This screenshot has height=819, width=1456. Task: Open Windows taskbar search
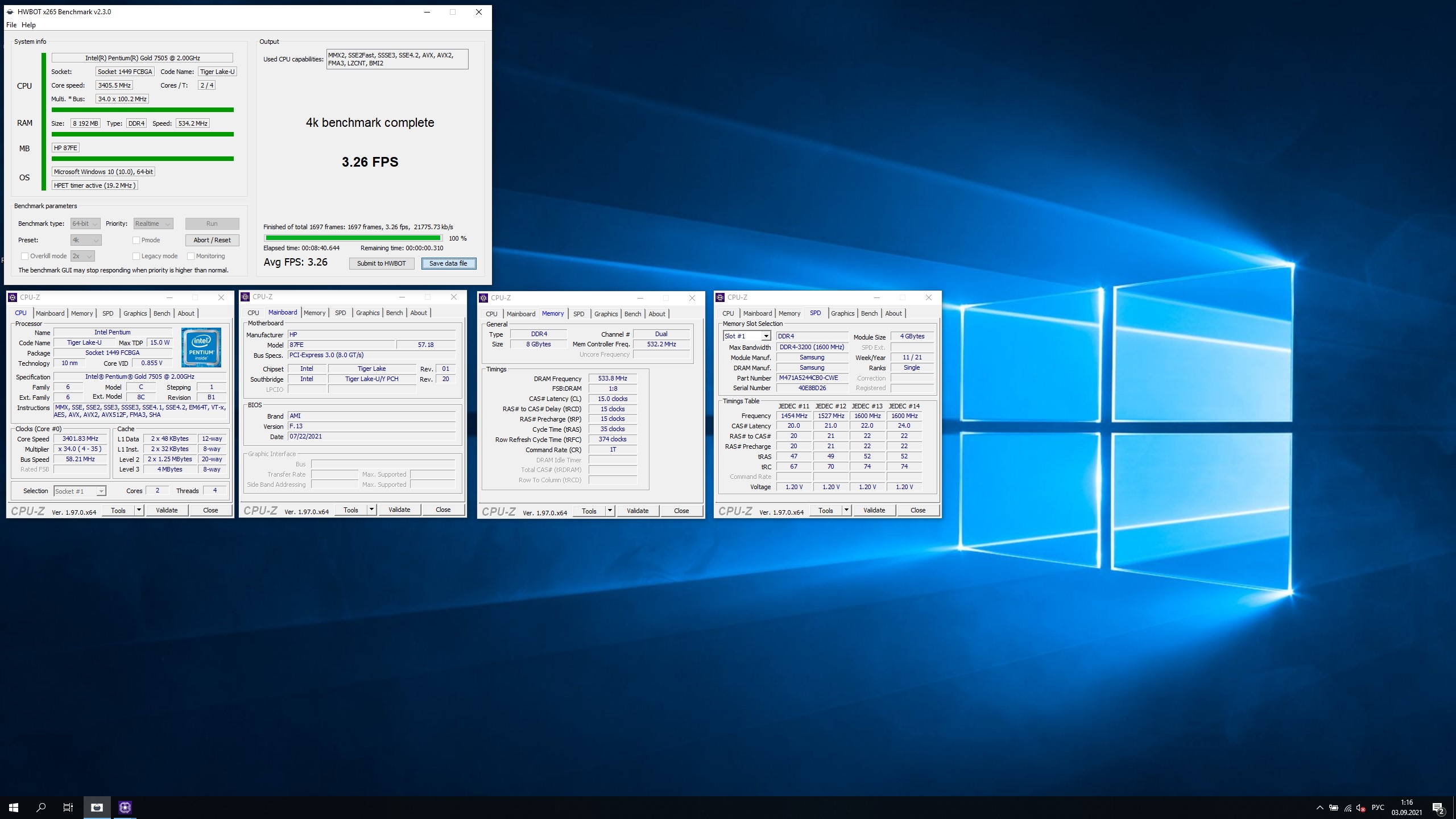tap(41, 807)
